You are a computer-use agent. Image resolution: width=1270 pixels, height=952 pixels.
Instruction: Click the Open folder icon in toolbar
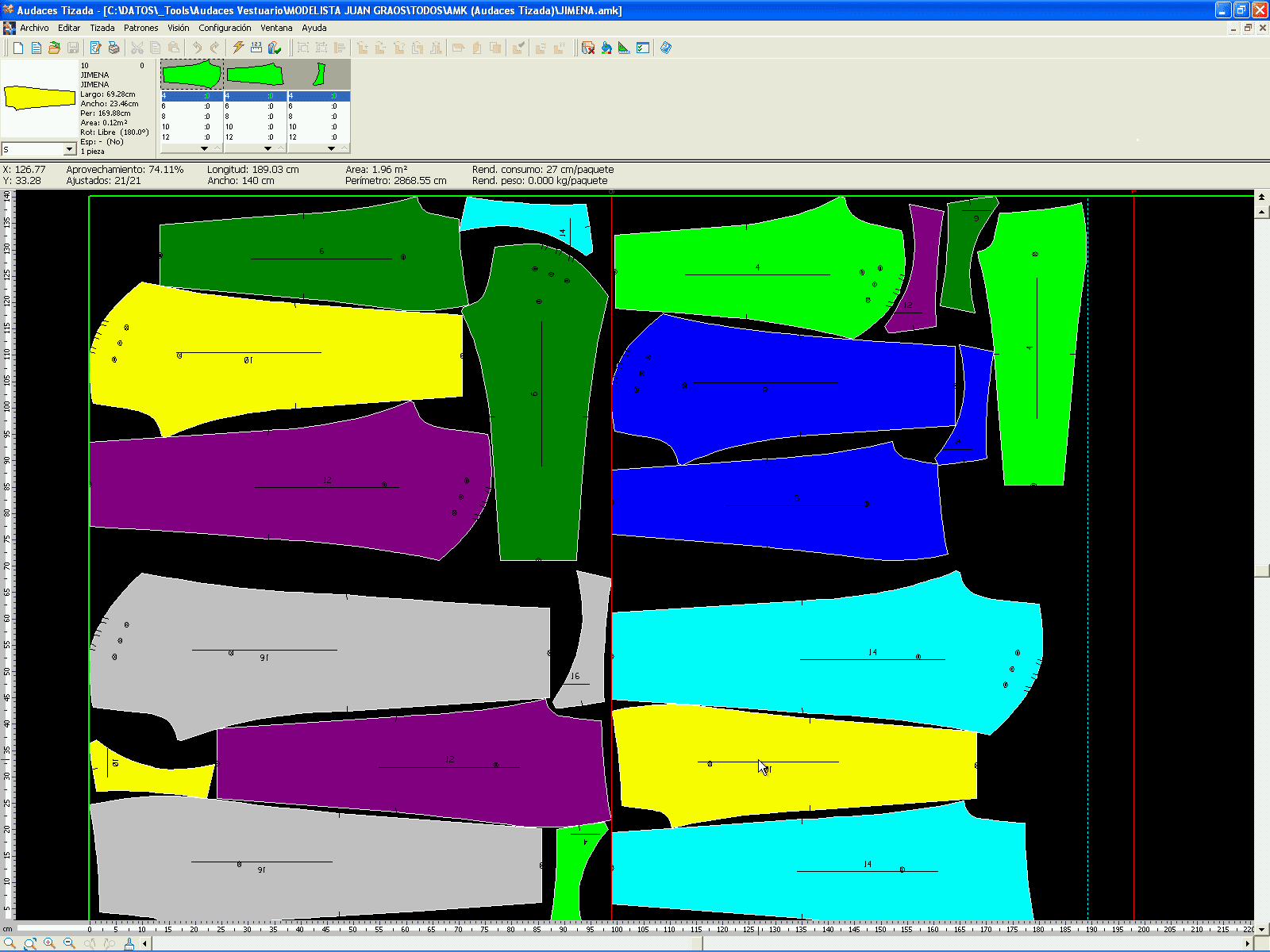54,48
